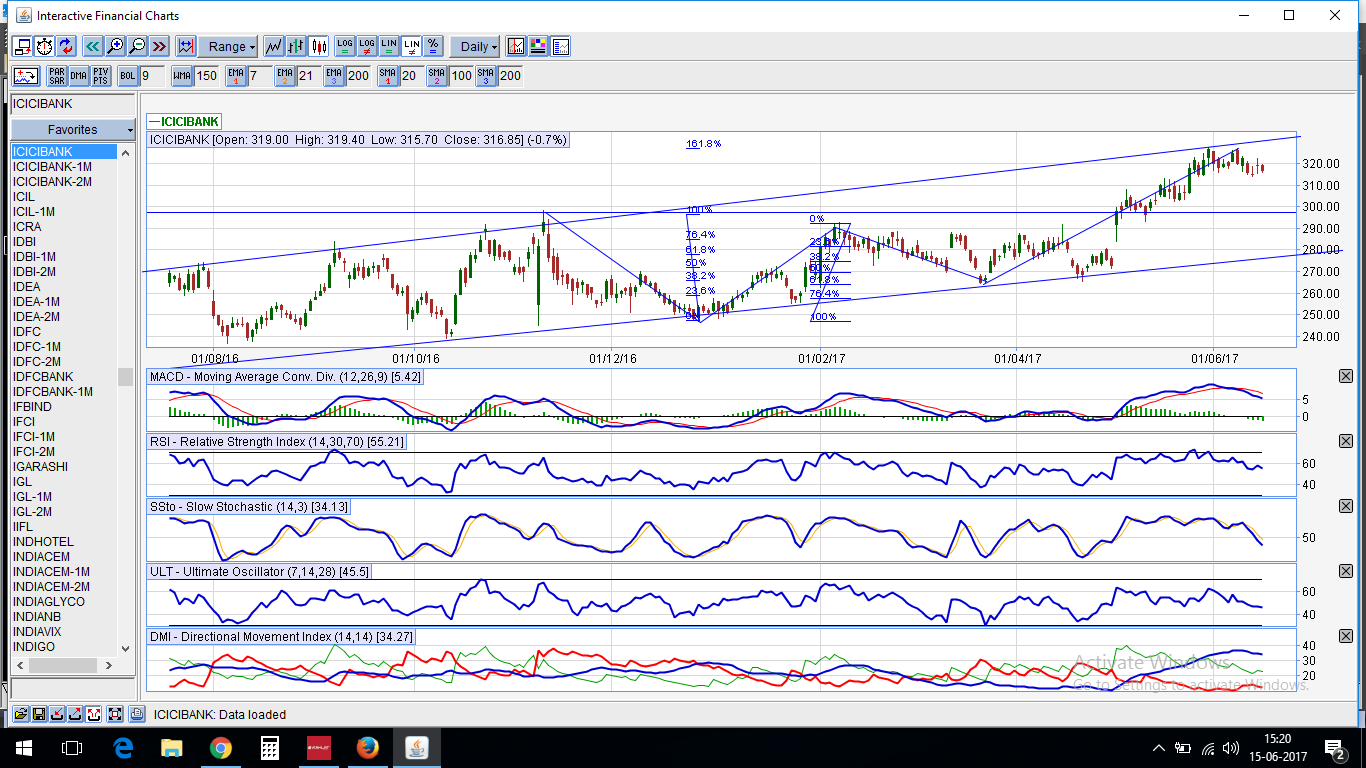1366x768 pixels.
Task: Select LIN not-equal scale option
Action: click(411, 46)
